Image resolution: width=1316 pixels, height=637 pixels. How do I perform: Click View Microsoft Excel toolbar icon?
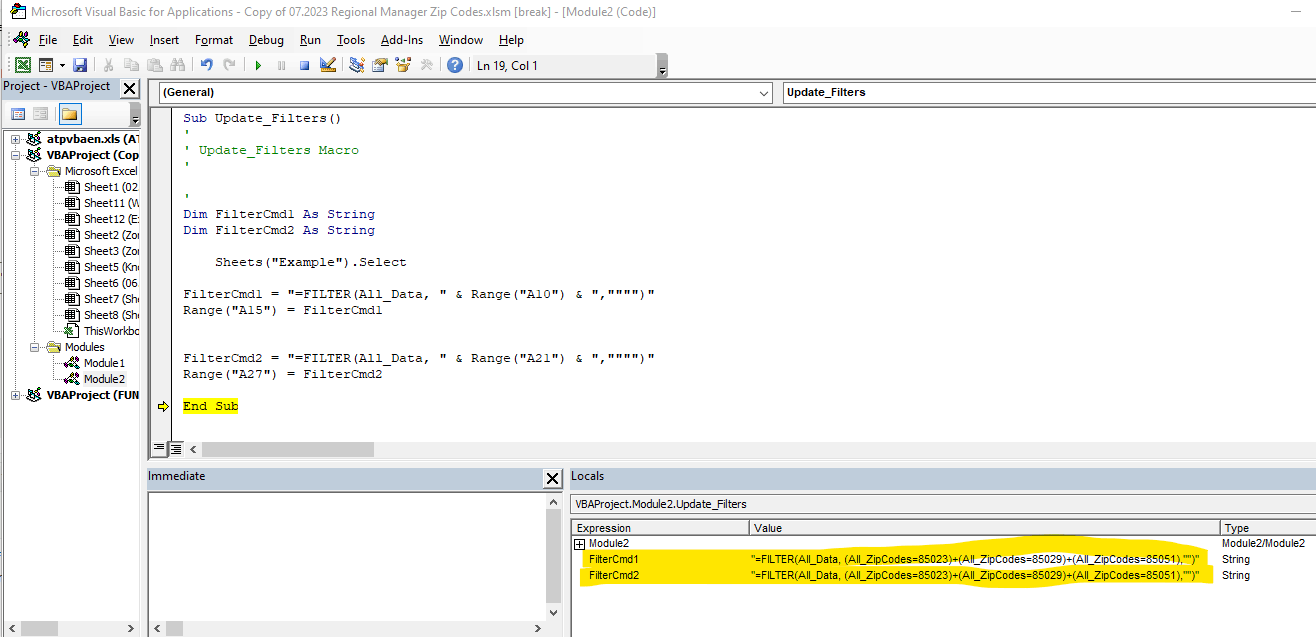[x=22, y=65]
